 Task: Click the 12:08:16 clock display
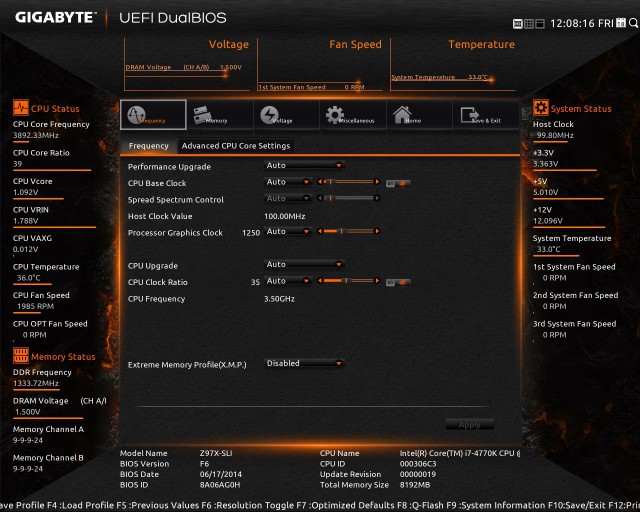[x=573, y=23]
